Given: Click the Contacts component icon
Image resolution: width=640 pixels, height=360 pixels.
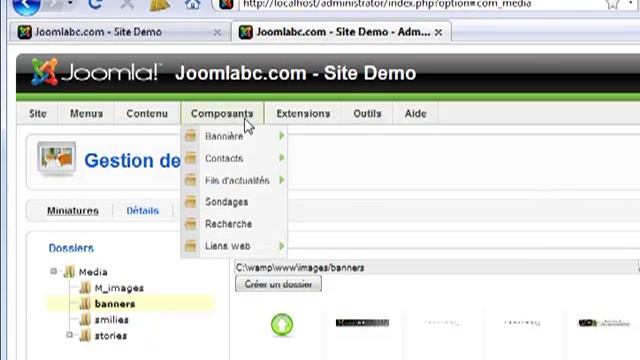Looking at the screenshot, I should (x=191, y=158).
